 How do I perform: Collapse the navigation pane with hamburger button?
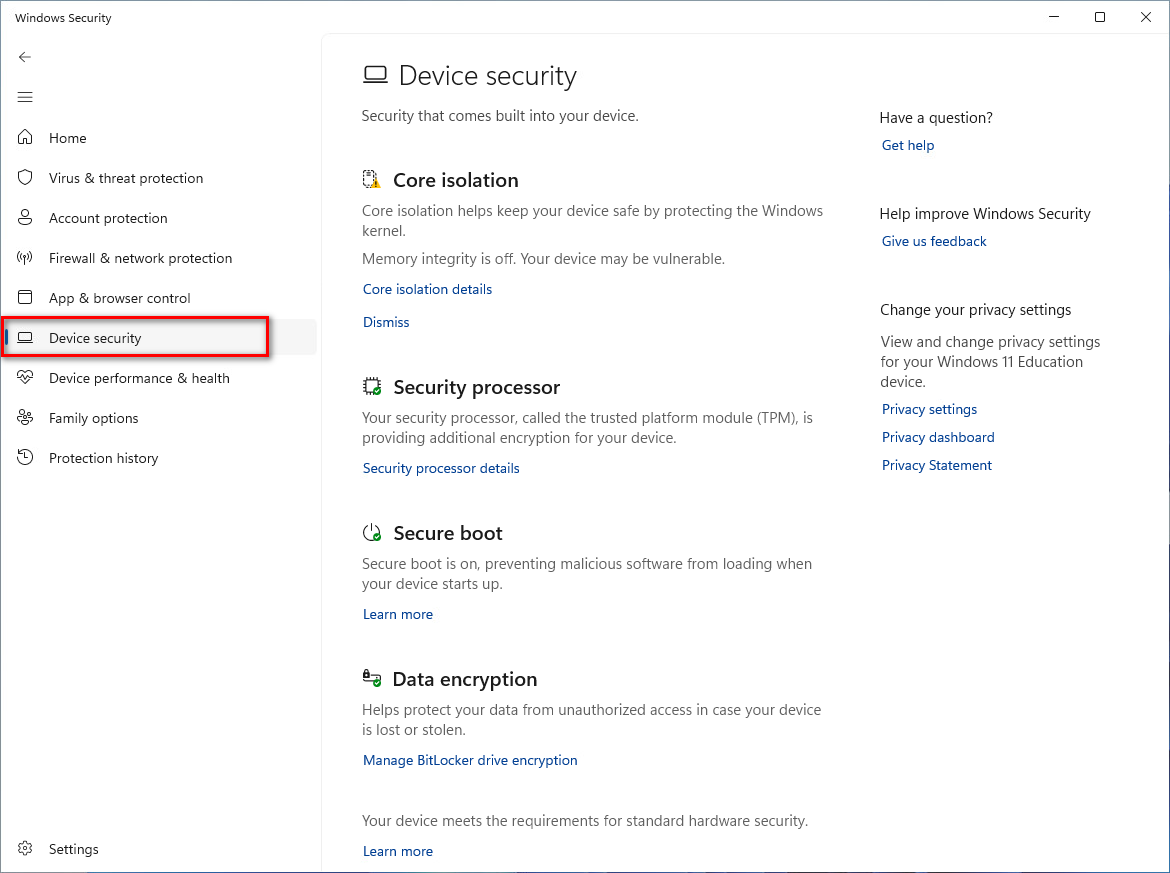pyautogui.click(x=25, y=97)
